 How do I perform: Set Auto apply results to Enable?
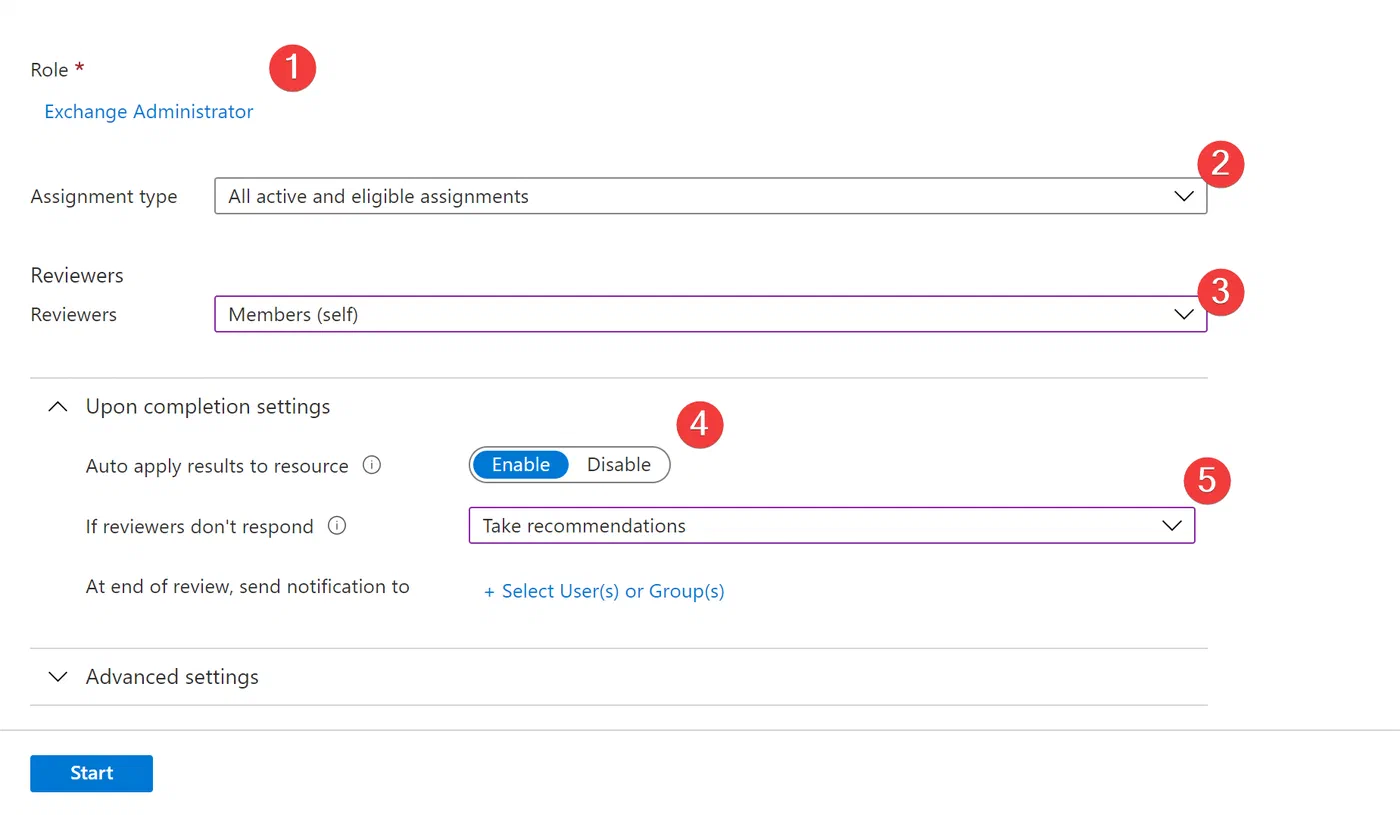click(520, 465)
